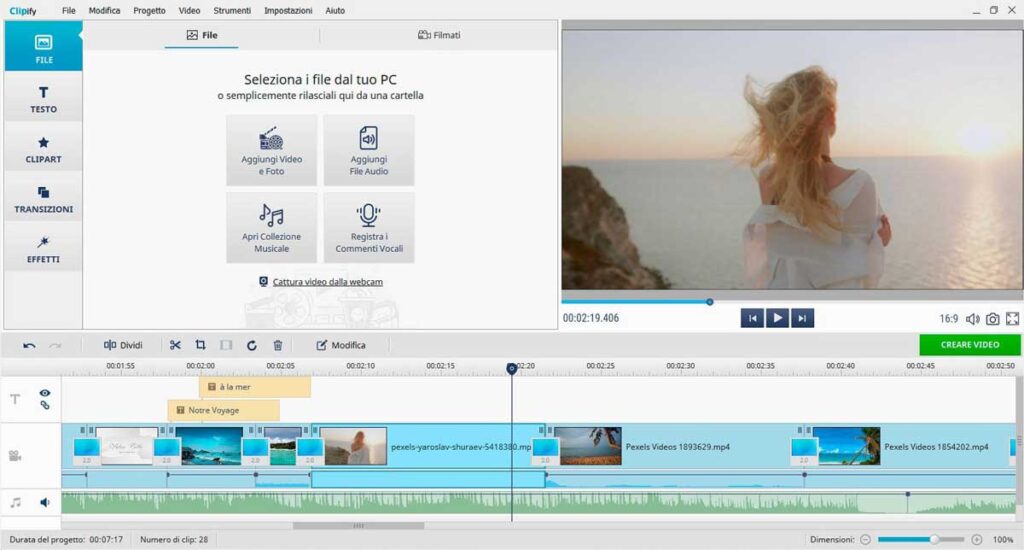The height and width of the screenshot is (550, 1024).
Task: Click the 100% zoom value
Action: tap(1002, 540)
